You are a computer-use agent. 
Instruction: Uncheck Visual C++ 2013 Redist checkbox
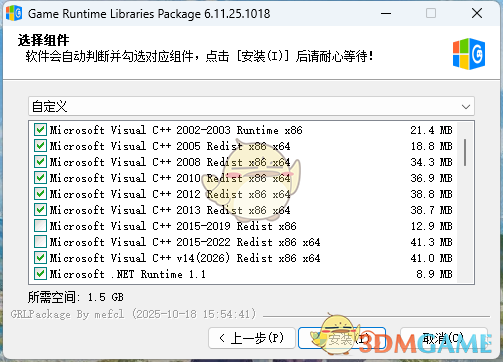point(40,210)
